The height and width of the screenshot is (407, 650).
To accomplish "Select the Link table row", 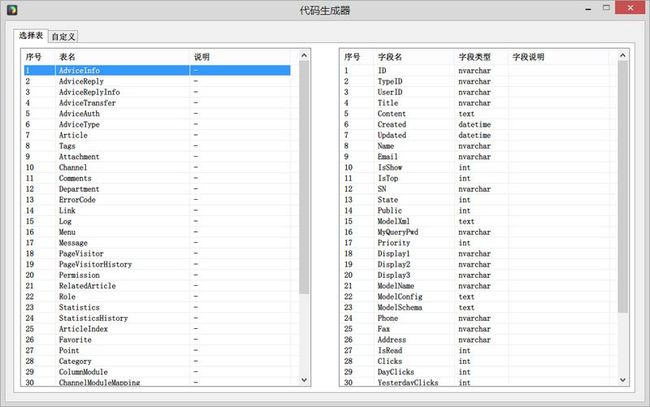I will coord(157,211).
